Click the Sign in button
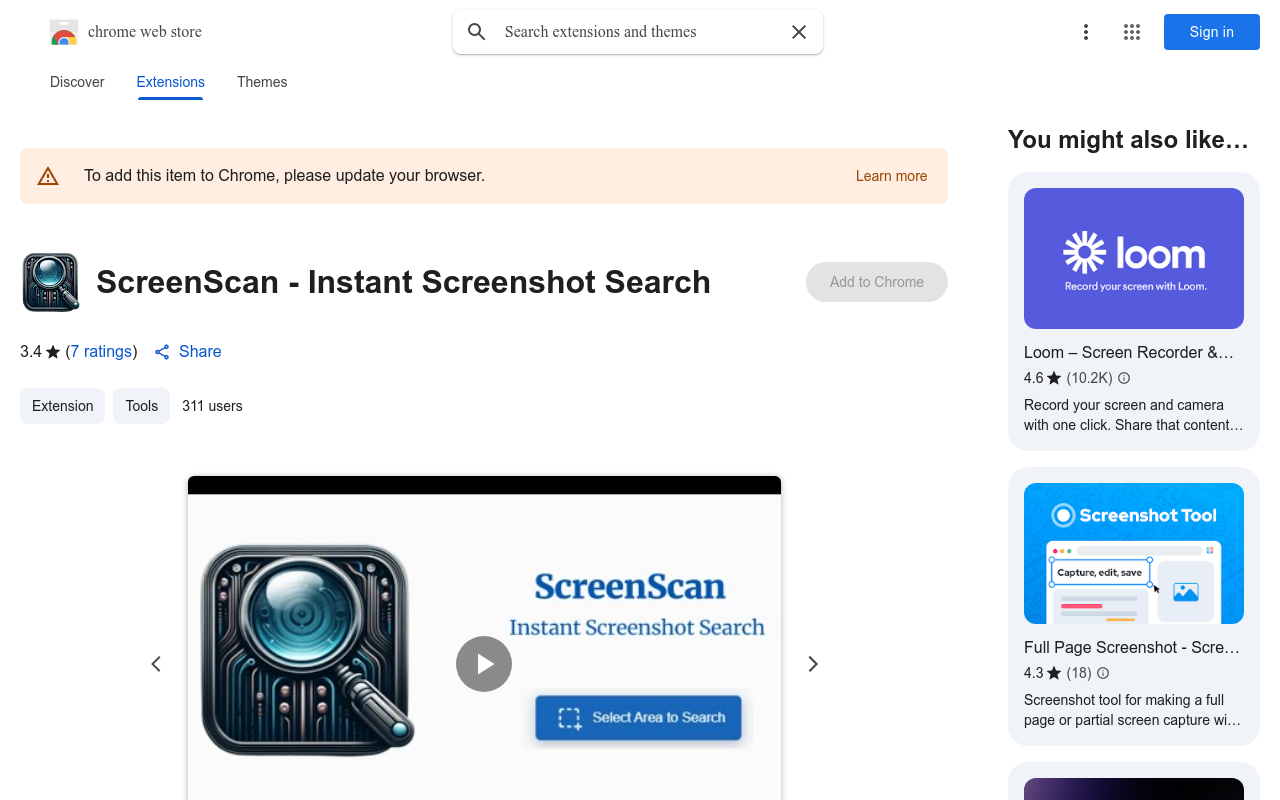Screen dimensions: 1280x800 coord(1212,32)
